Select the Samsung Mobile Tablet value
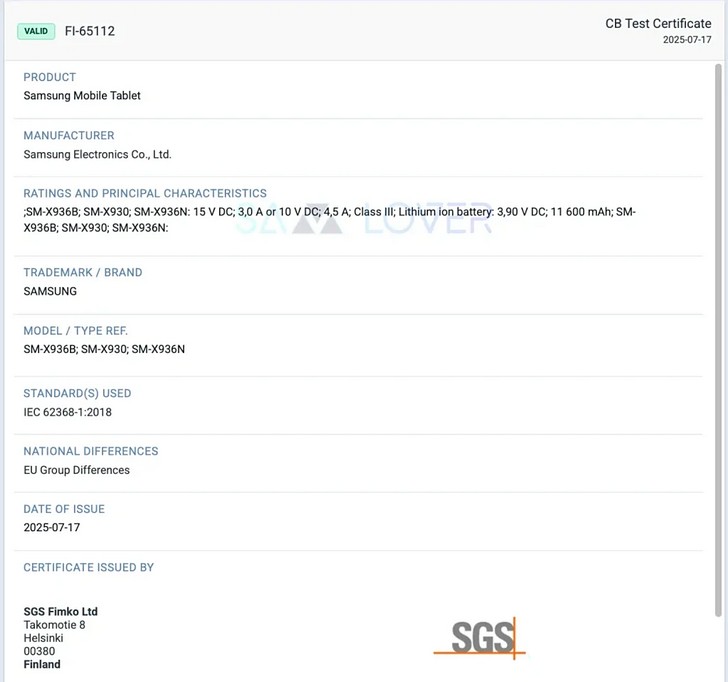 [82, 96]
